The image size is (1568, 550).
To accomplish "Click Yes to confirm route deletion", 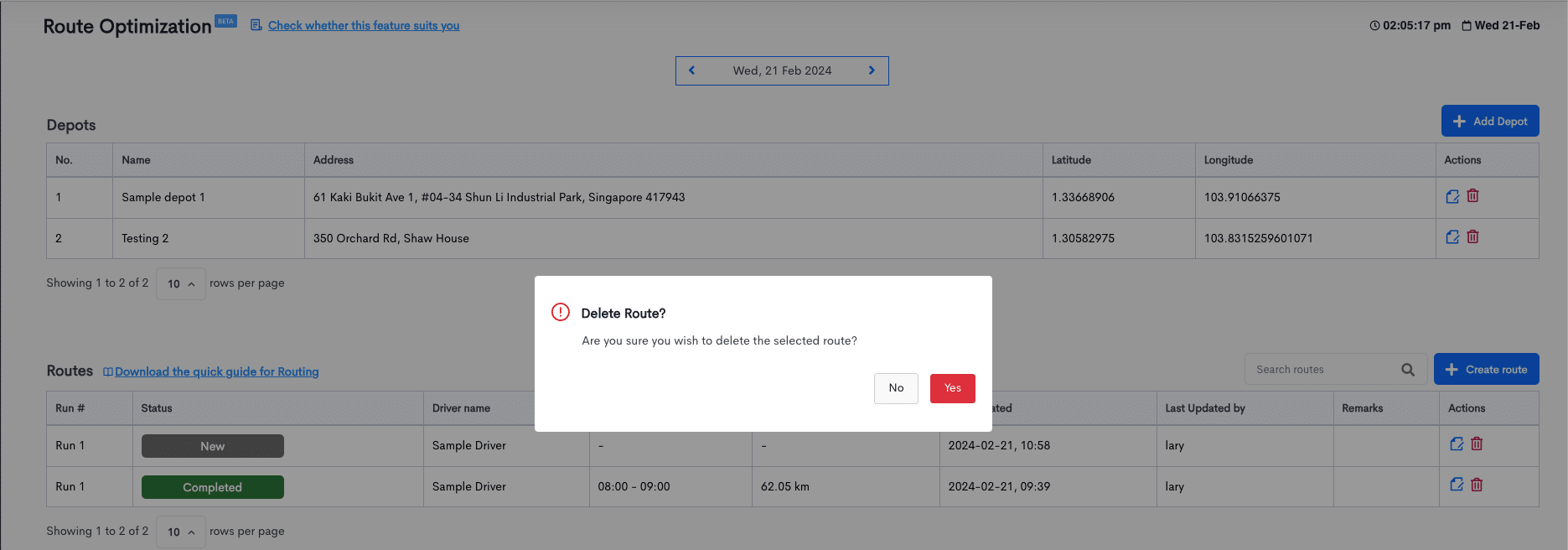I will point(952,388).
